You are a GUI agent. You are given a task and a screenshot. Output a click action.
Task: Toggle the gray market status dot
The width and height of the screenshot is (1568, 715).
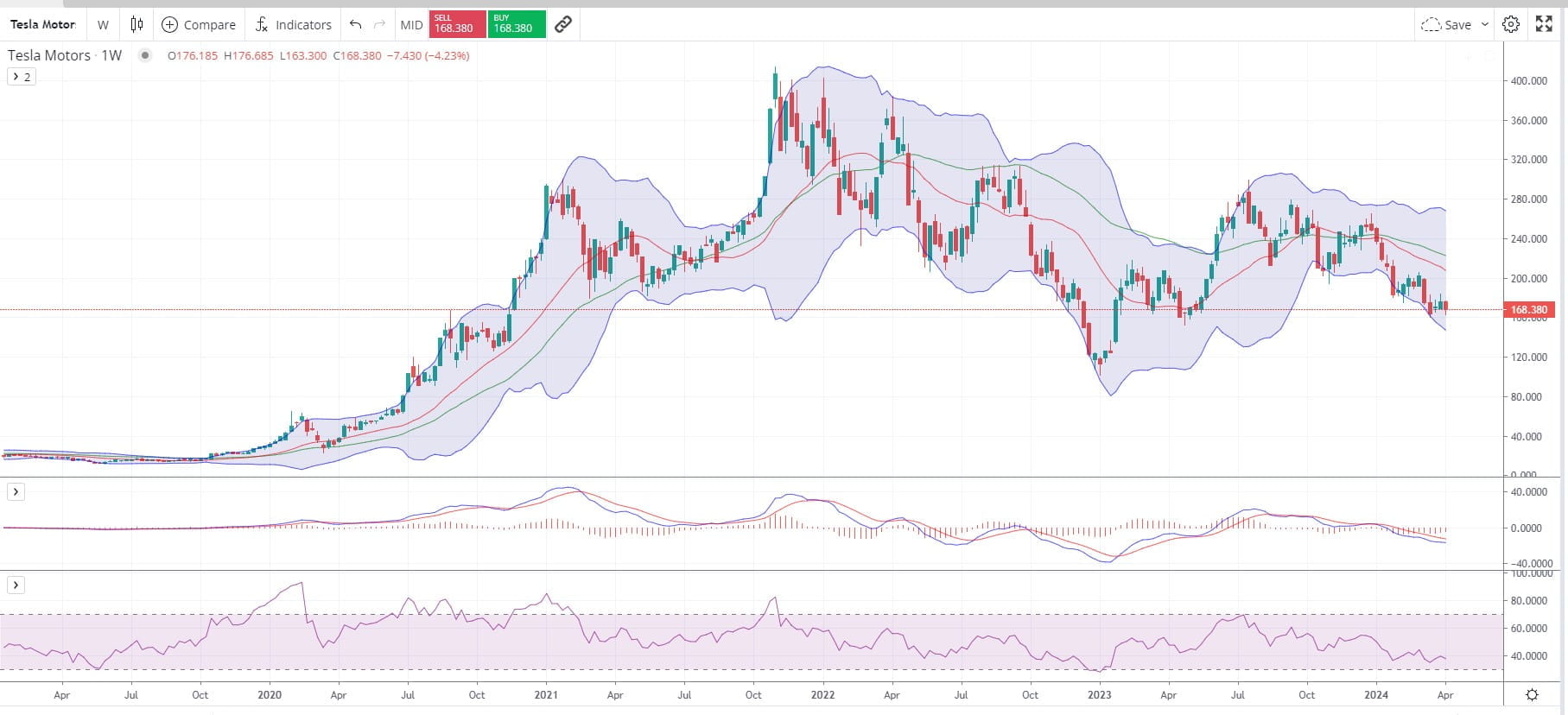click(145, 55)
